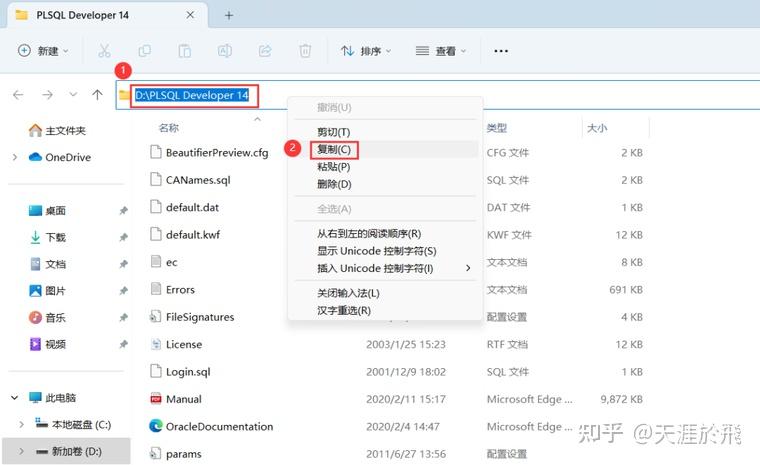760x465 pixels.
Task: Open 音乐 (Music) quick access folder
Action: pos(48,318)
